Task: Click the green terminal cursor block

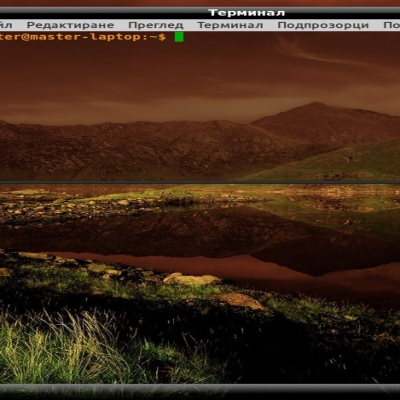Action: click(179, 37)
